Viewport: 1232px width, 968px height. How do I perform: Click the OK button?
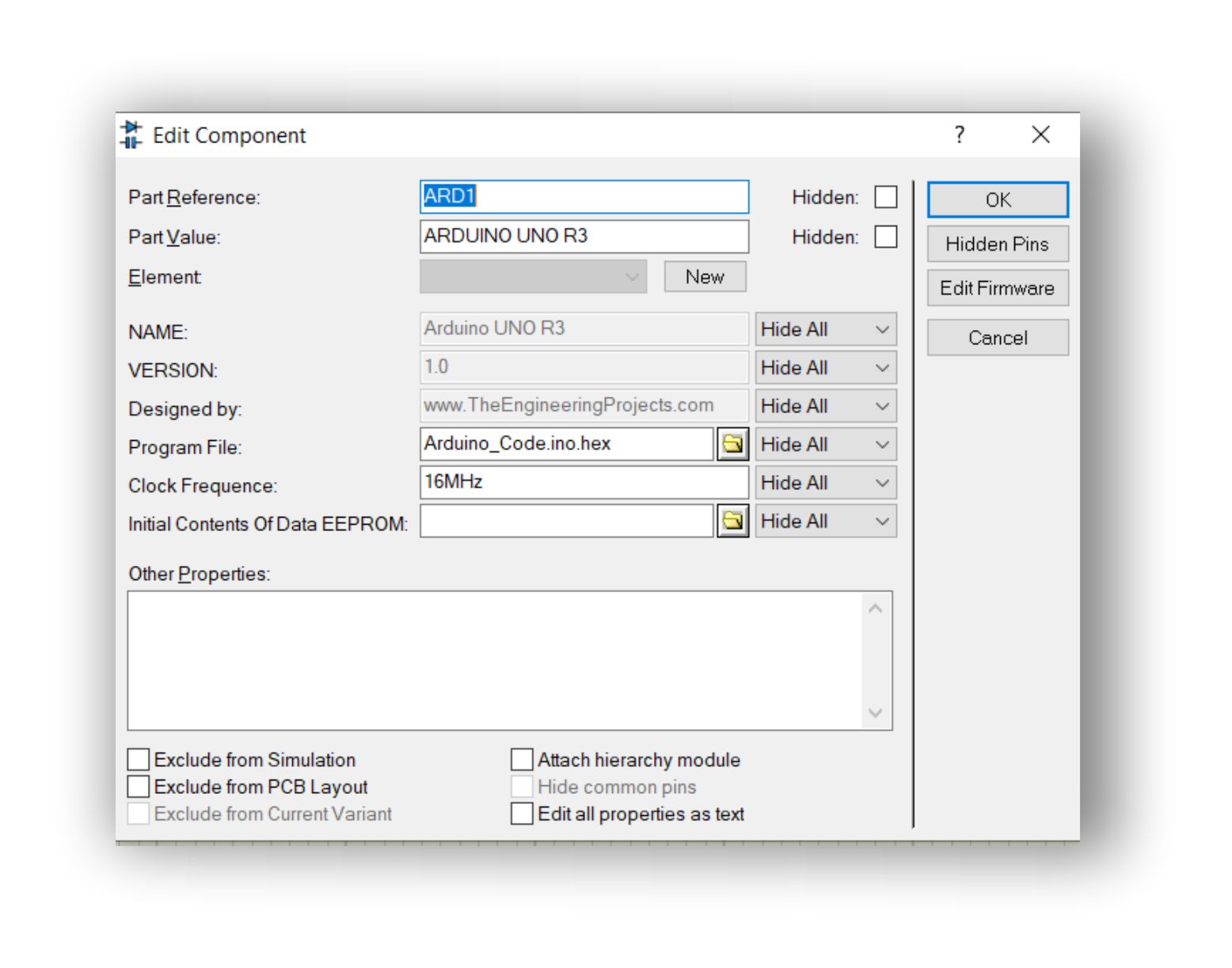[998, 199]
